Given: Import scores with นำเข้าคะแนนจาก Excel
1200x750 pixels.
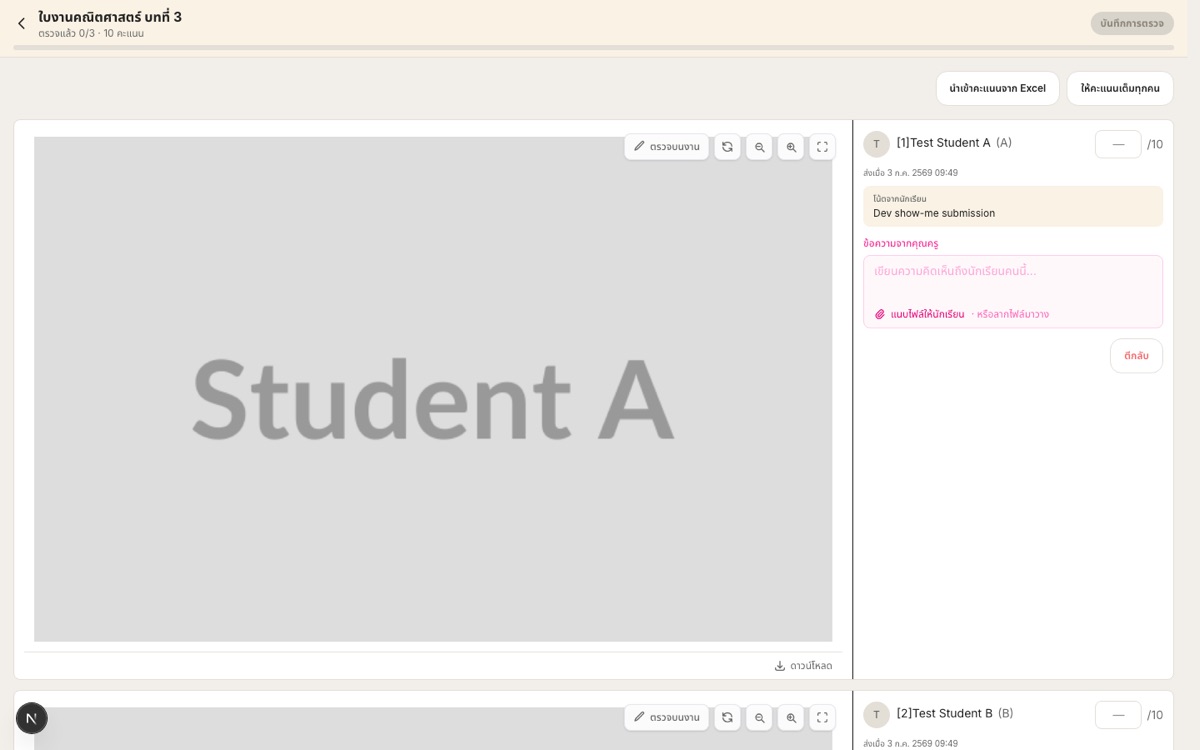Looking at the screenshot, I should pos(997,88).
